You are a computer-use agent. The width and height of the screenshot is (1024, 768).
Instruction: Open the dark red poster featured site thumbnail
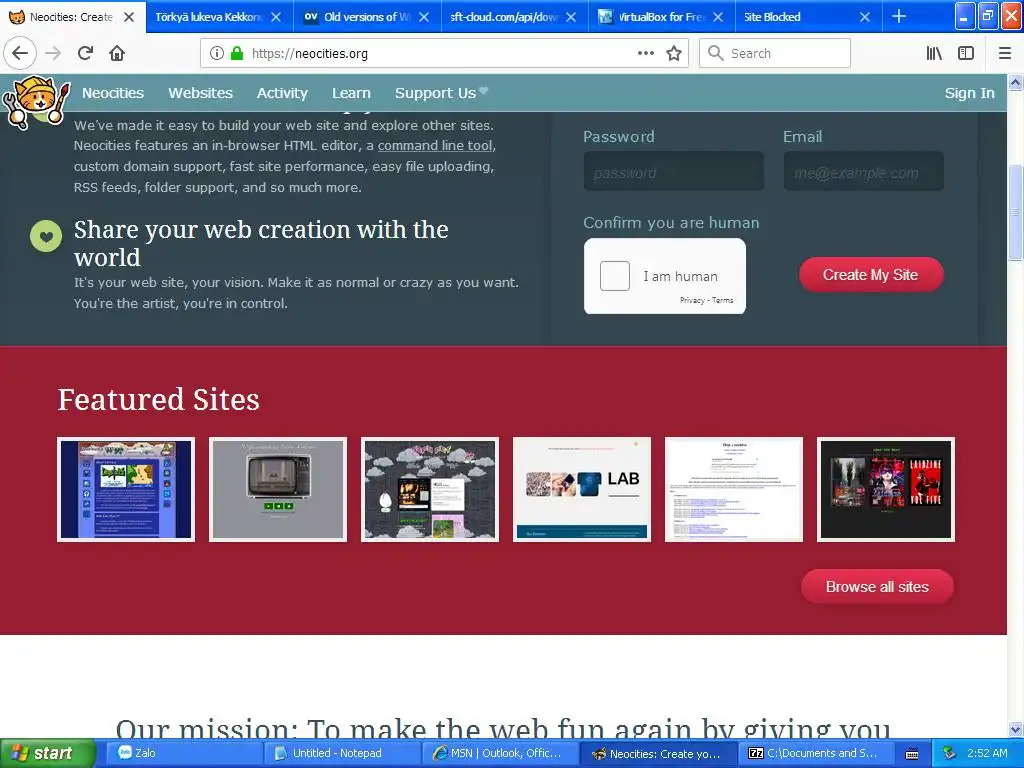pos(886,489)
